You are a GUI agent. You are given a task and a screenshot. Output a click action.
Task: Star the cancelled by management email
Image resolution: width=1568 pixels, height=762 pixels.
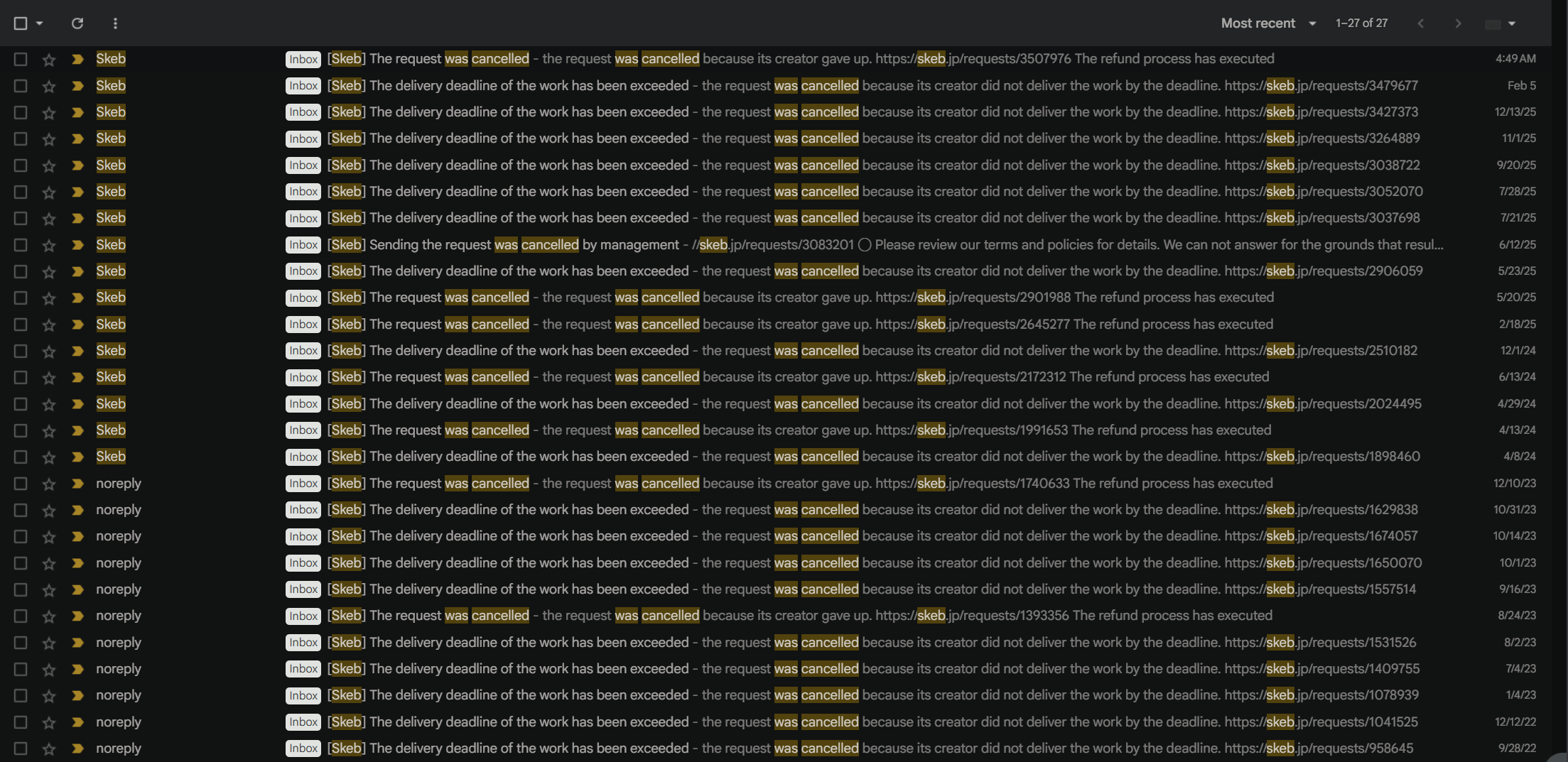tap(49, 245)
